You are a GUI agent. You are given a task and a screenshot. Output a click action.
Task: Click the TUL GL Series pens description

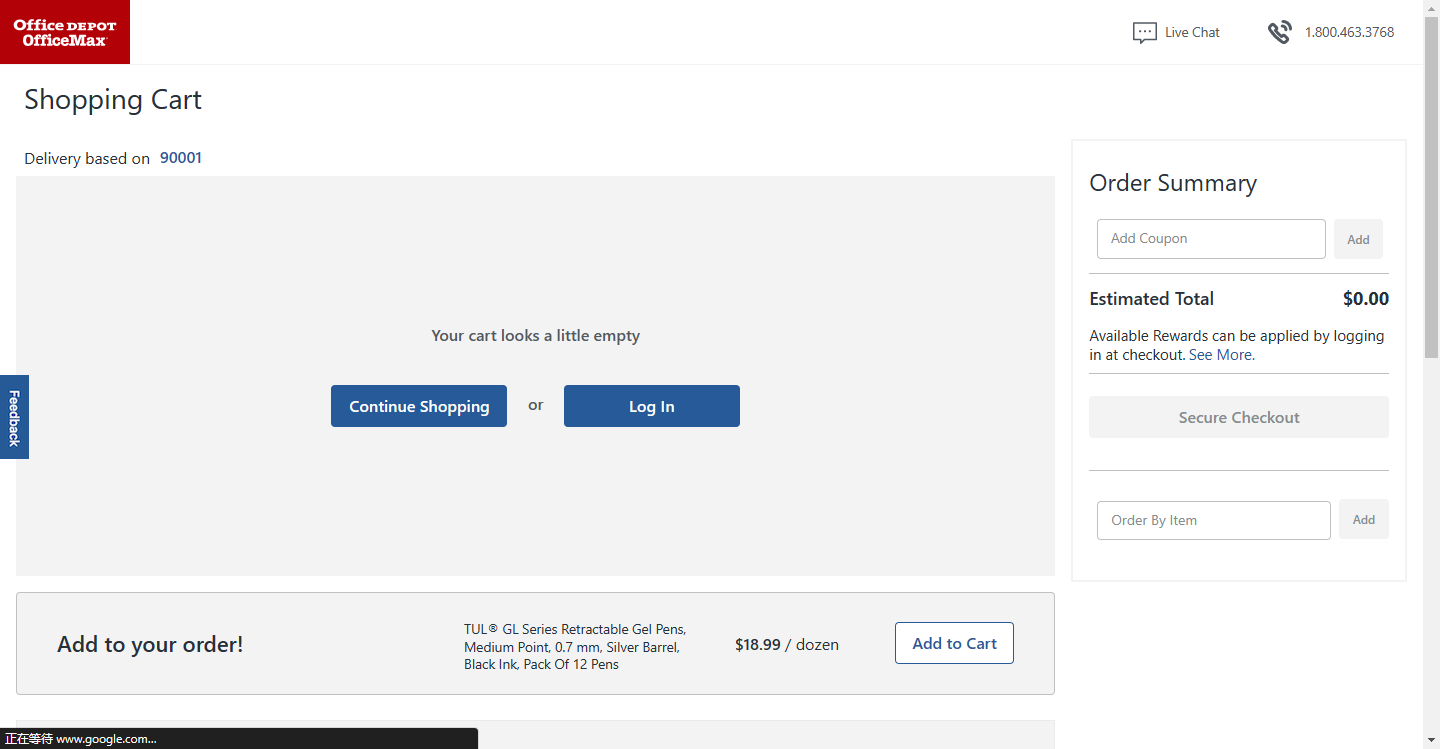(575, 647)
